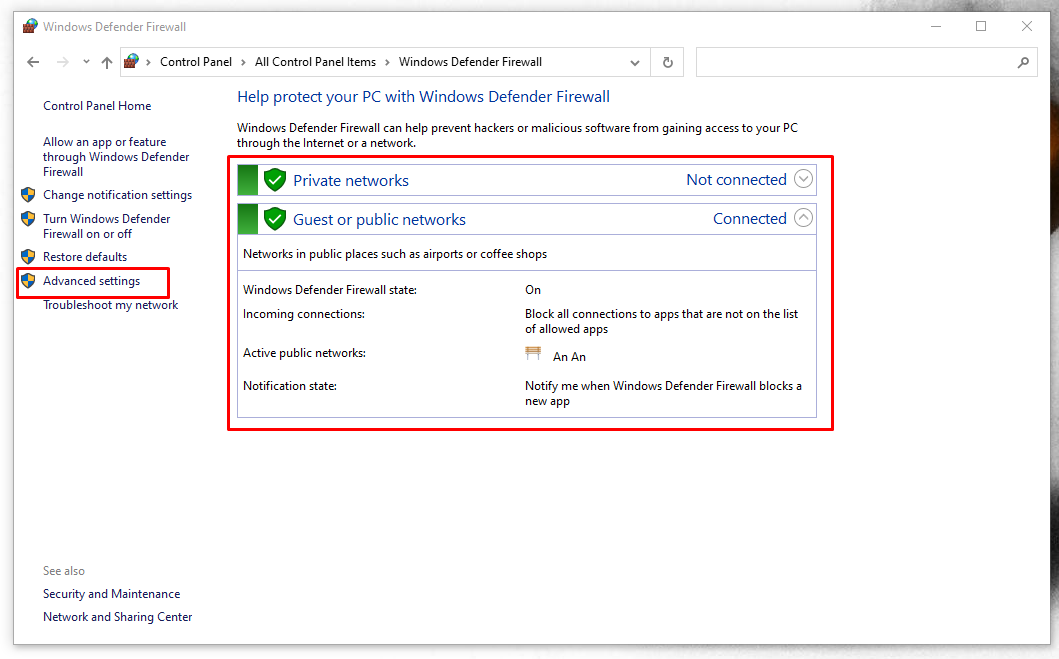Image resolution: width=1059 pixels, height=659 pixels.
Task: Click the search magnifier icon
Action: coord(1023,62)
